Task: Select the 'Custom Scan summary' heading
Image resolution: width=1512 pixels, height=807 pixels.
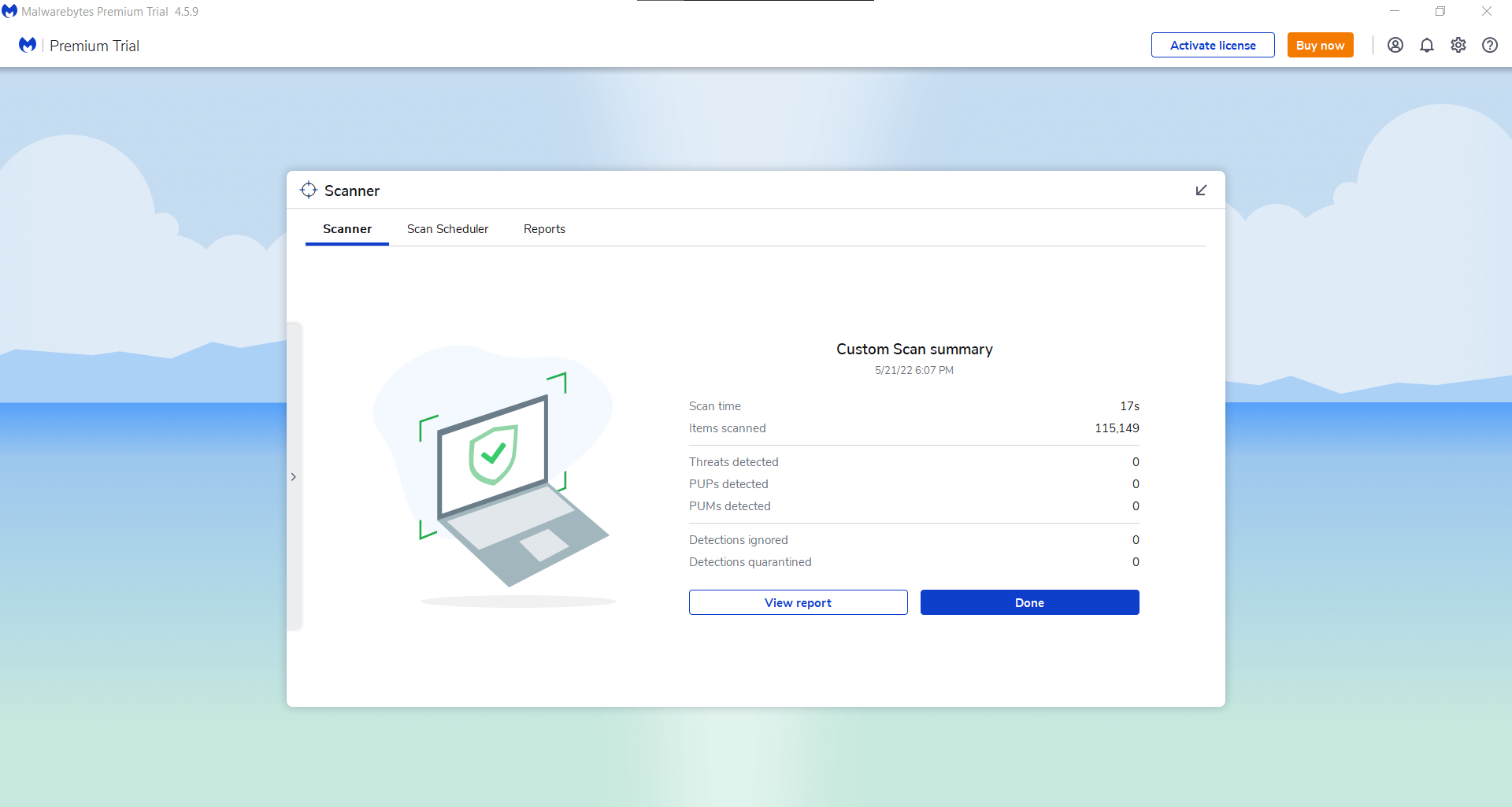Action: pos(914,349)
